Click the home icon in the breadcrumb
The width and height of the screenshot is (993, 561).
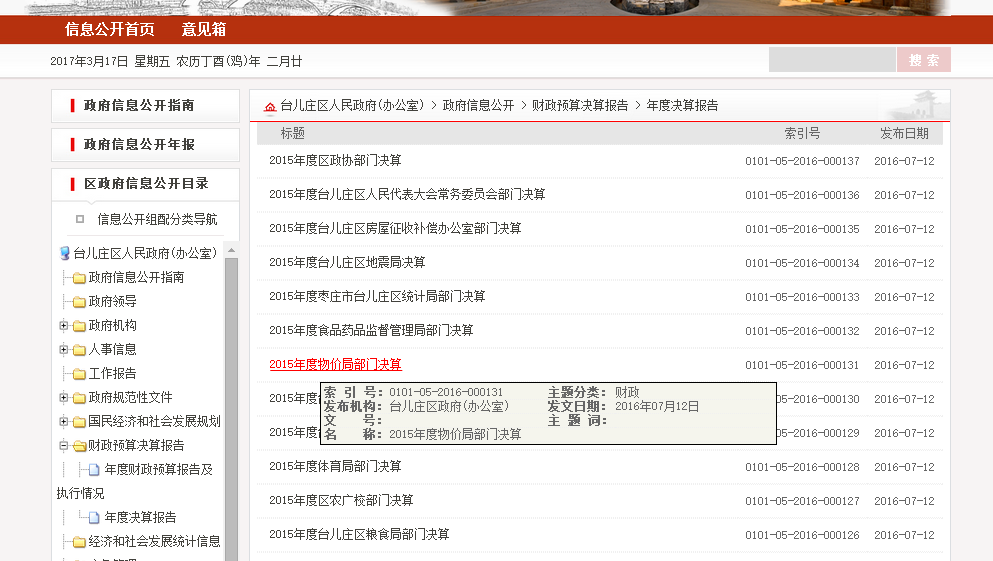(x=270, y=106)
